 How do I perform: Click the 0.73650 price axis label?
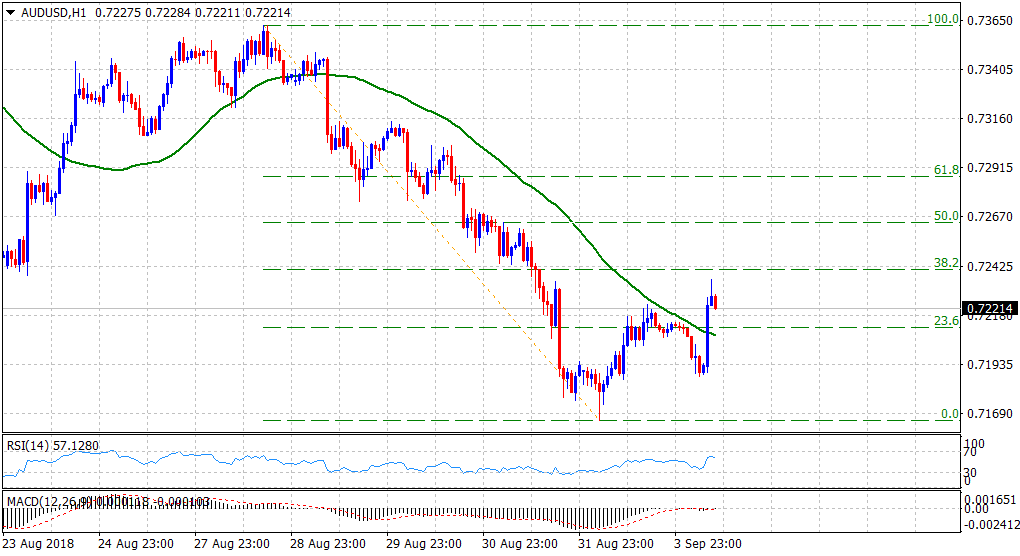(985, 21)
